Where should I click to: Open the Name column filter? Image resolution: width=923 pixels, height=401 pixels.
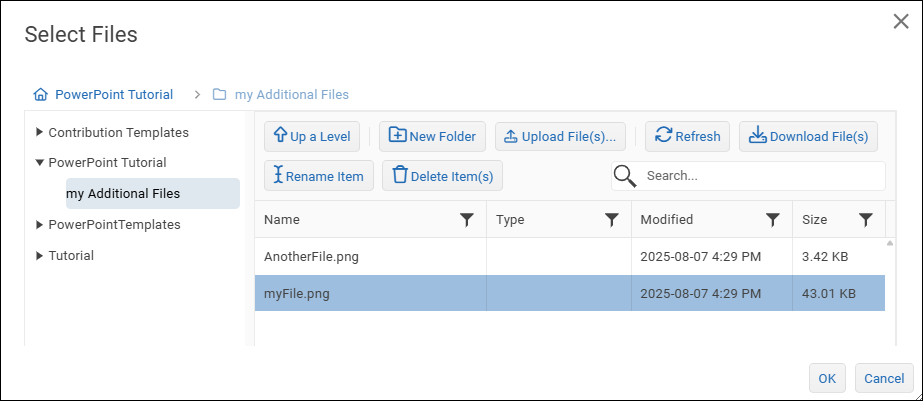466,220
